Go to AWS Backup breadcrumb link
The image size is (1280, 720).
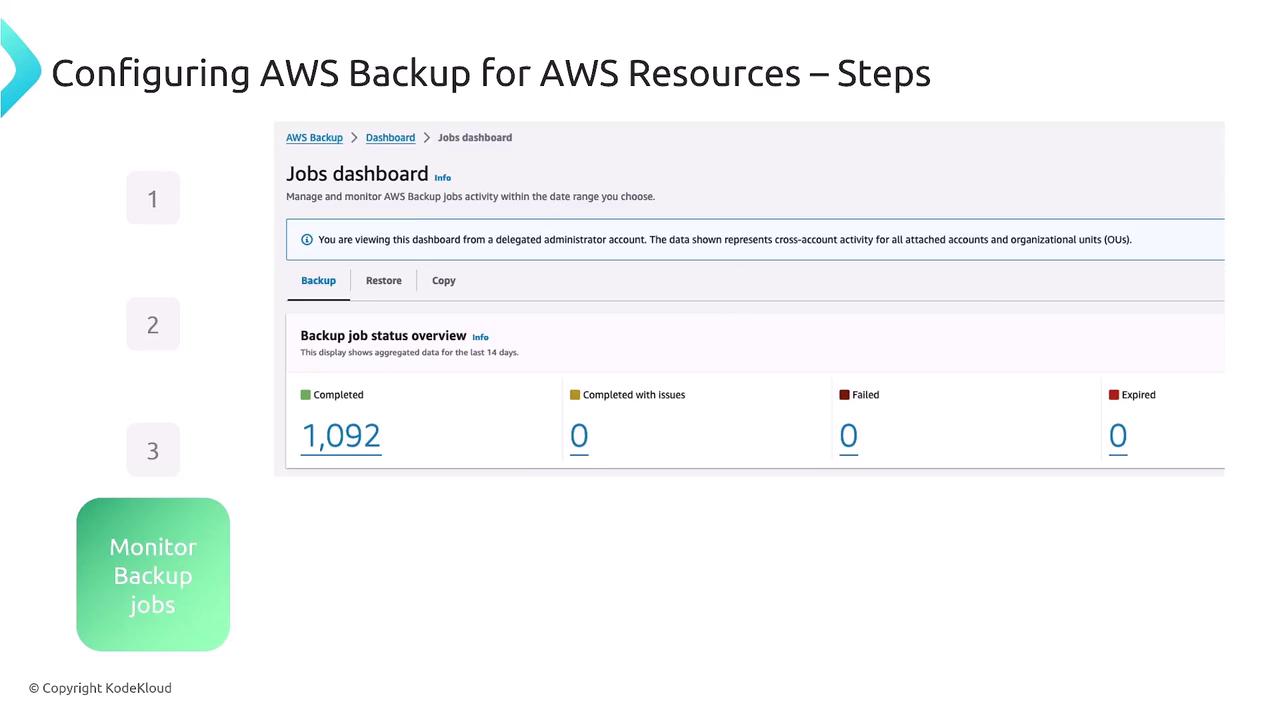(314, 138)
